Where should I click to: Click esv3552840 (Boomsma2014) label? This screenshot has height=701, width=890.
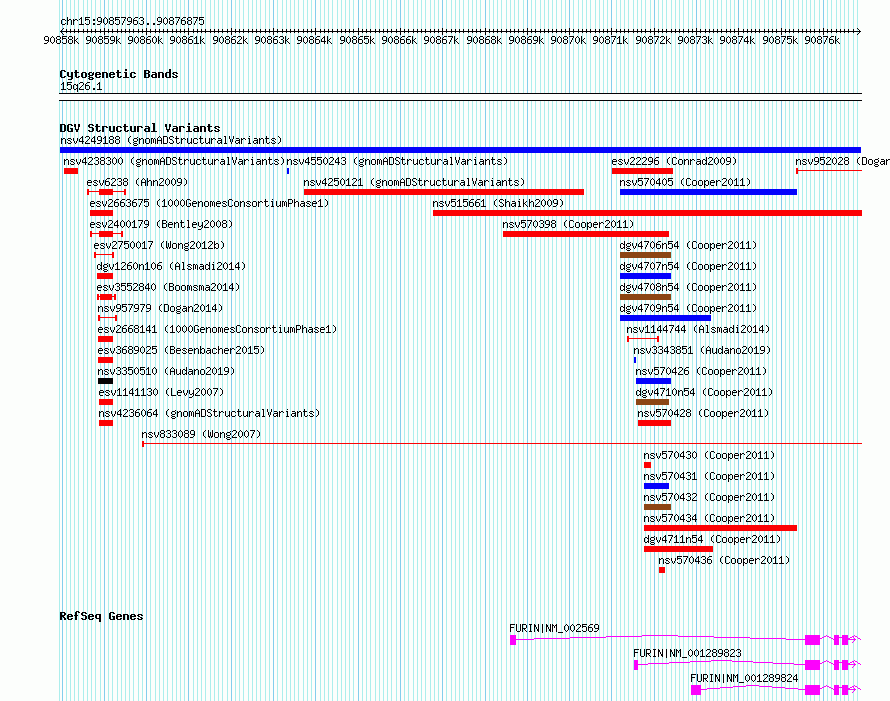point(169,287)
